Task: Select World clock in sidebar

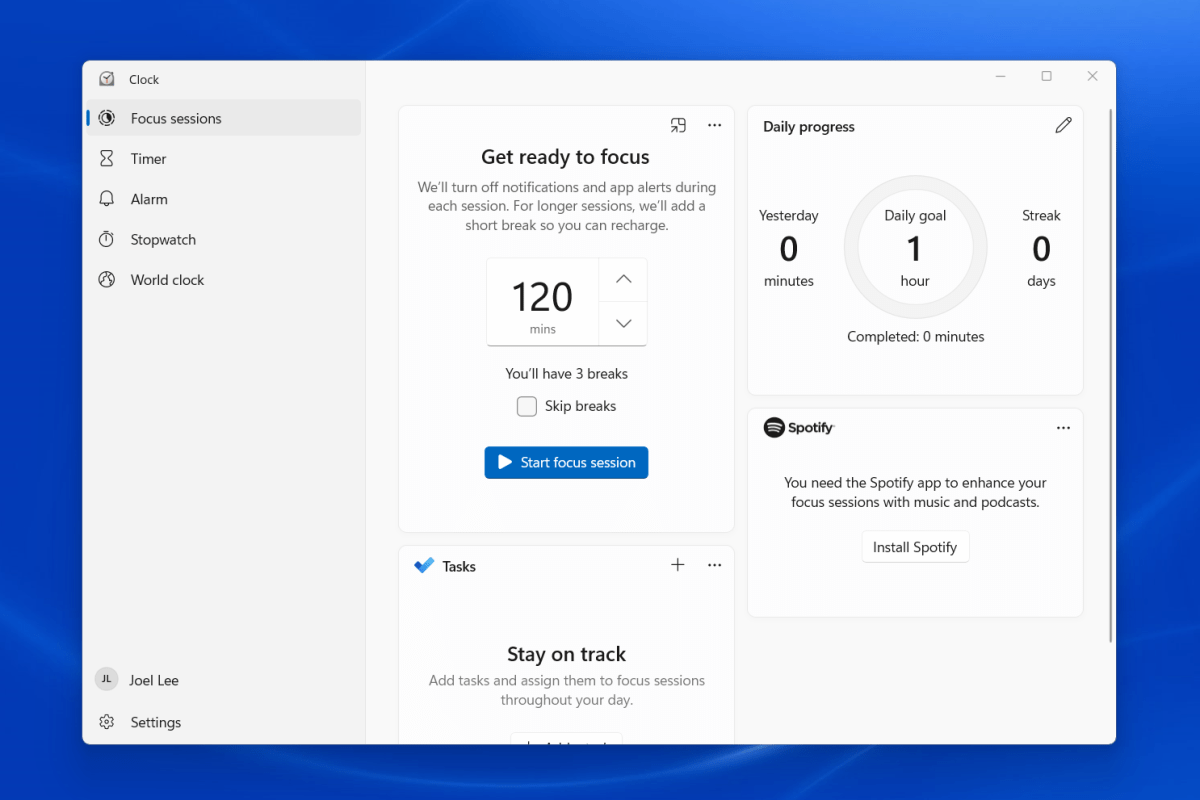Action: click(223, 280)
